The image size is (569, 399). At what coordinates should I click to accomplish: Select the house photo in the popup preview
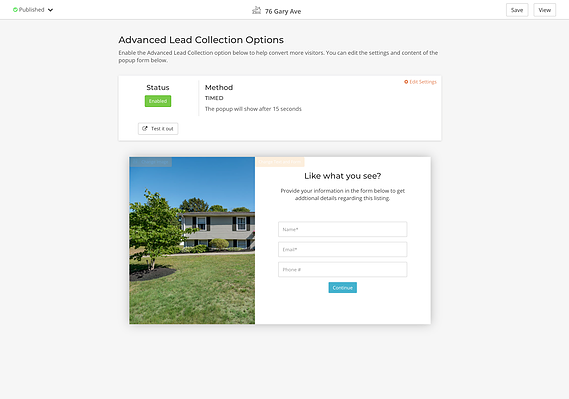pos(192,240)
